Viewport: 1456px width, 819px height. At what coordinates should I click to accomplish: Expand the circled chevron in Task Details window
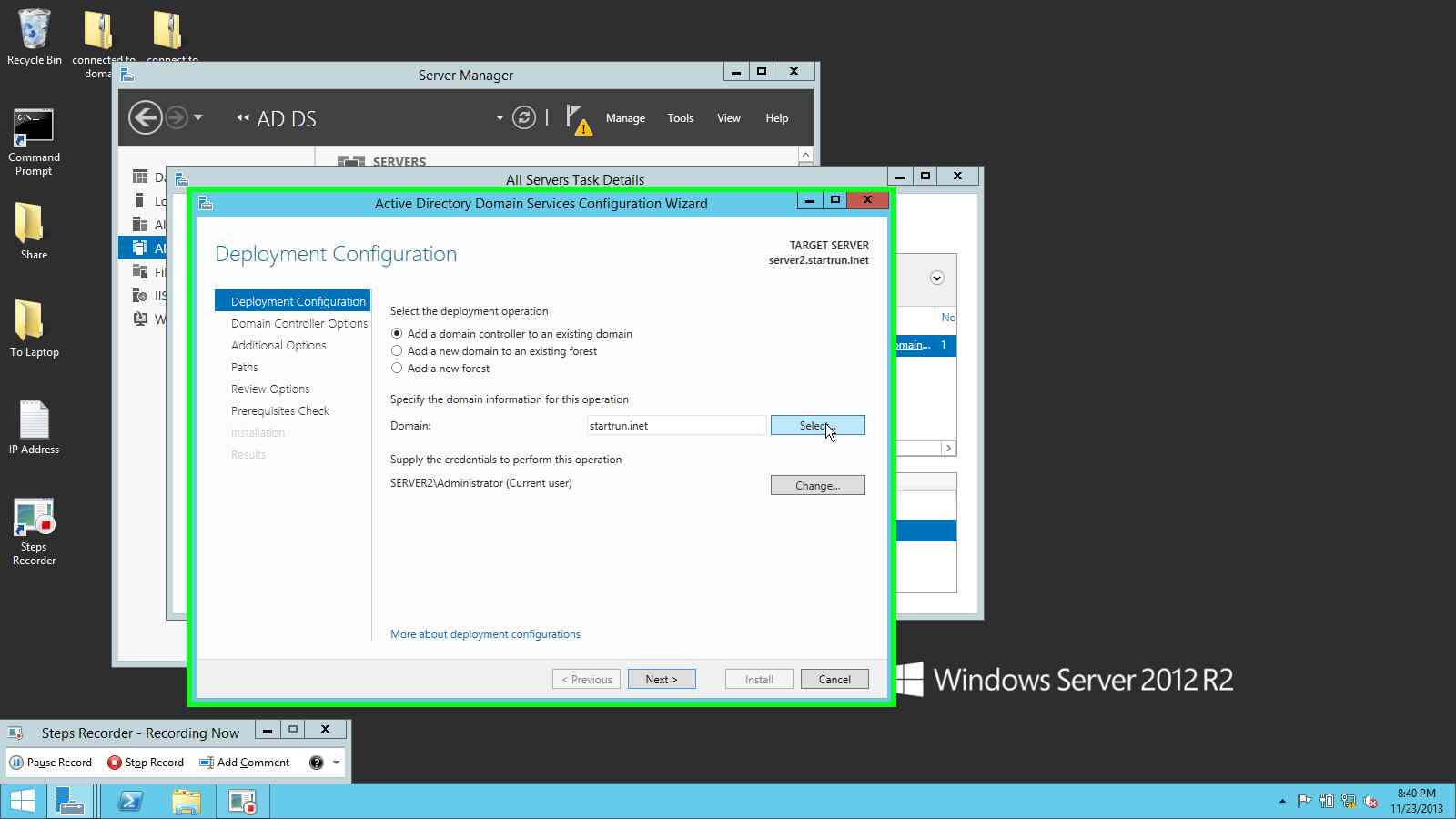(x=937, y=278)
